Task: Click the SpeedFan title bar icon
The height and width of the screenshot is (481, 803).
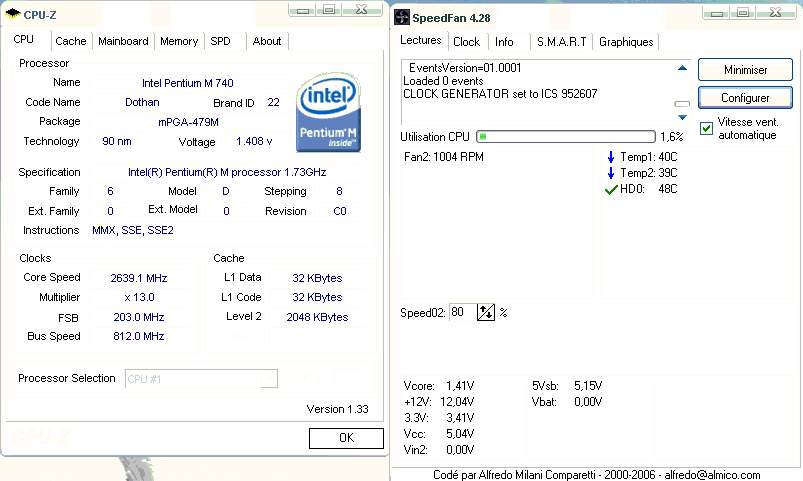Action: point(401,16)
